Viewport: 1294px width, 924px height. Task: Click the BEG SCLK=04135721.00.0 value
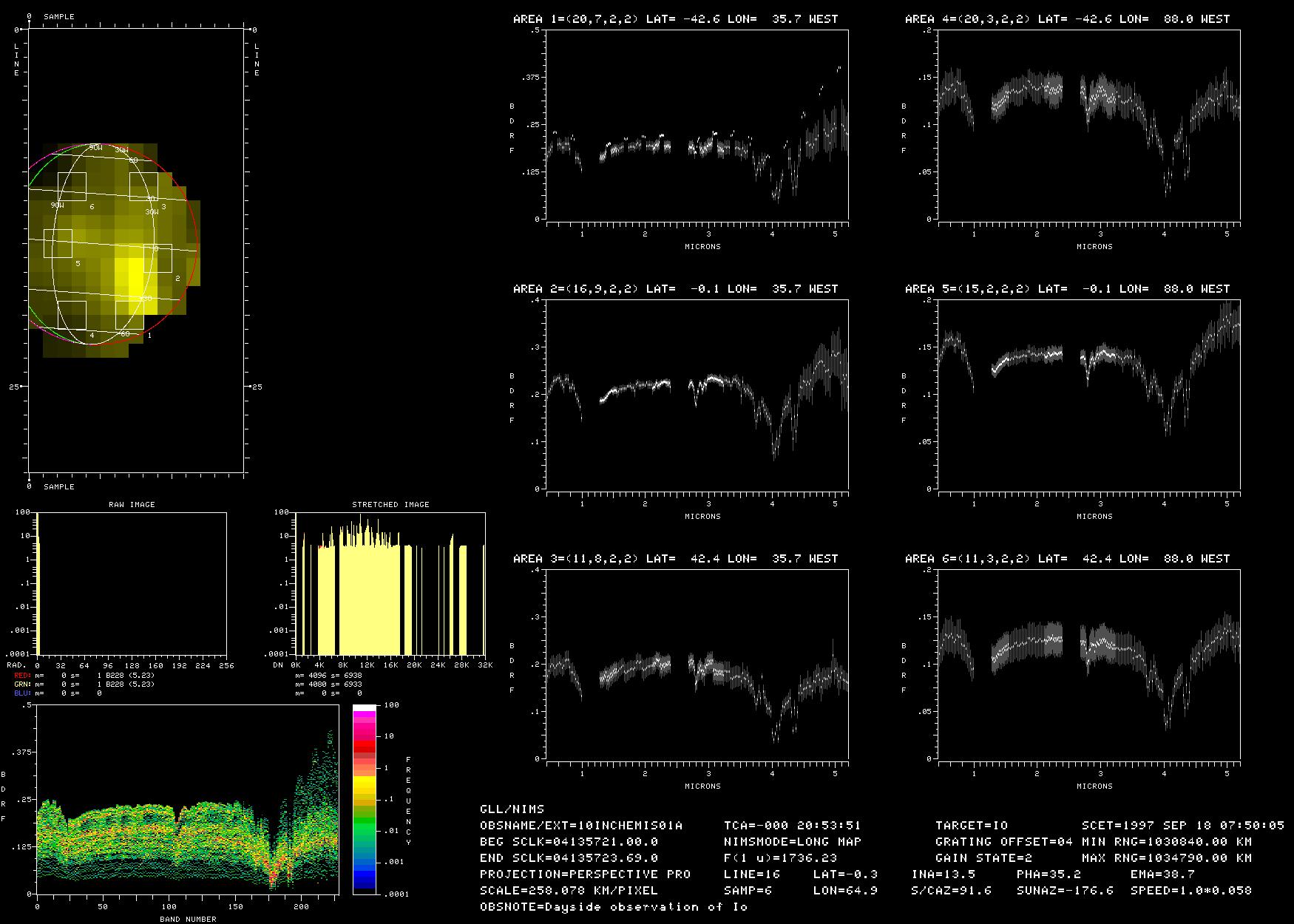tap(569, 842)
